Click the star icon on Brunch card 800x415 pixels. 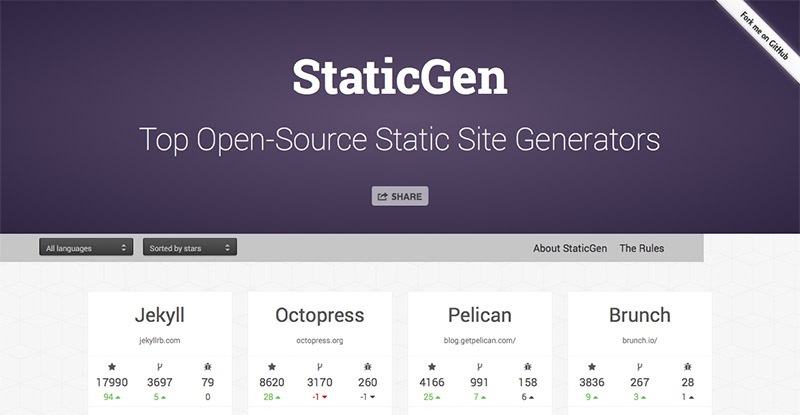[x=592, y=367]
